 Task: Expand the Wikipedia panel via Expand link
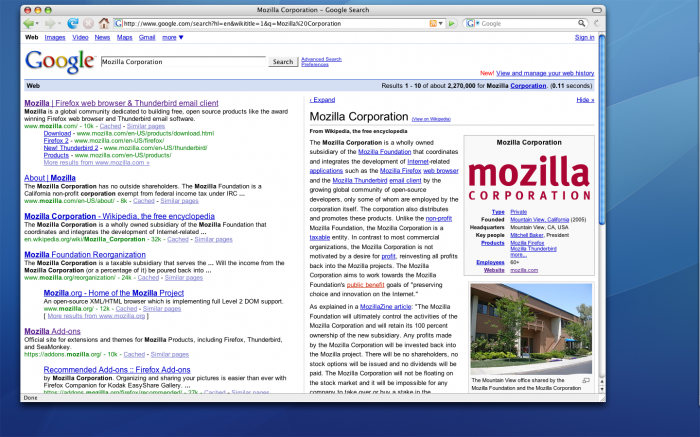[x=322, y=100]
